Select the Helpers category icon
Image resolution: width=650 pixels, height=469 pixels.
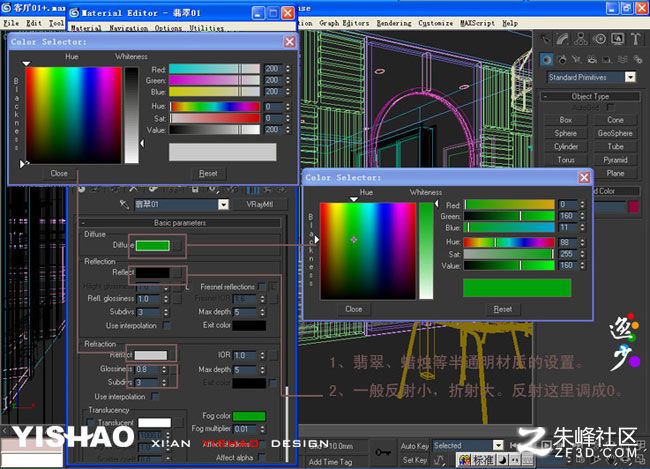click(606, 60)
